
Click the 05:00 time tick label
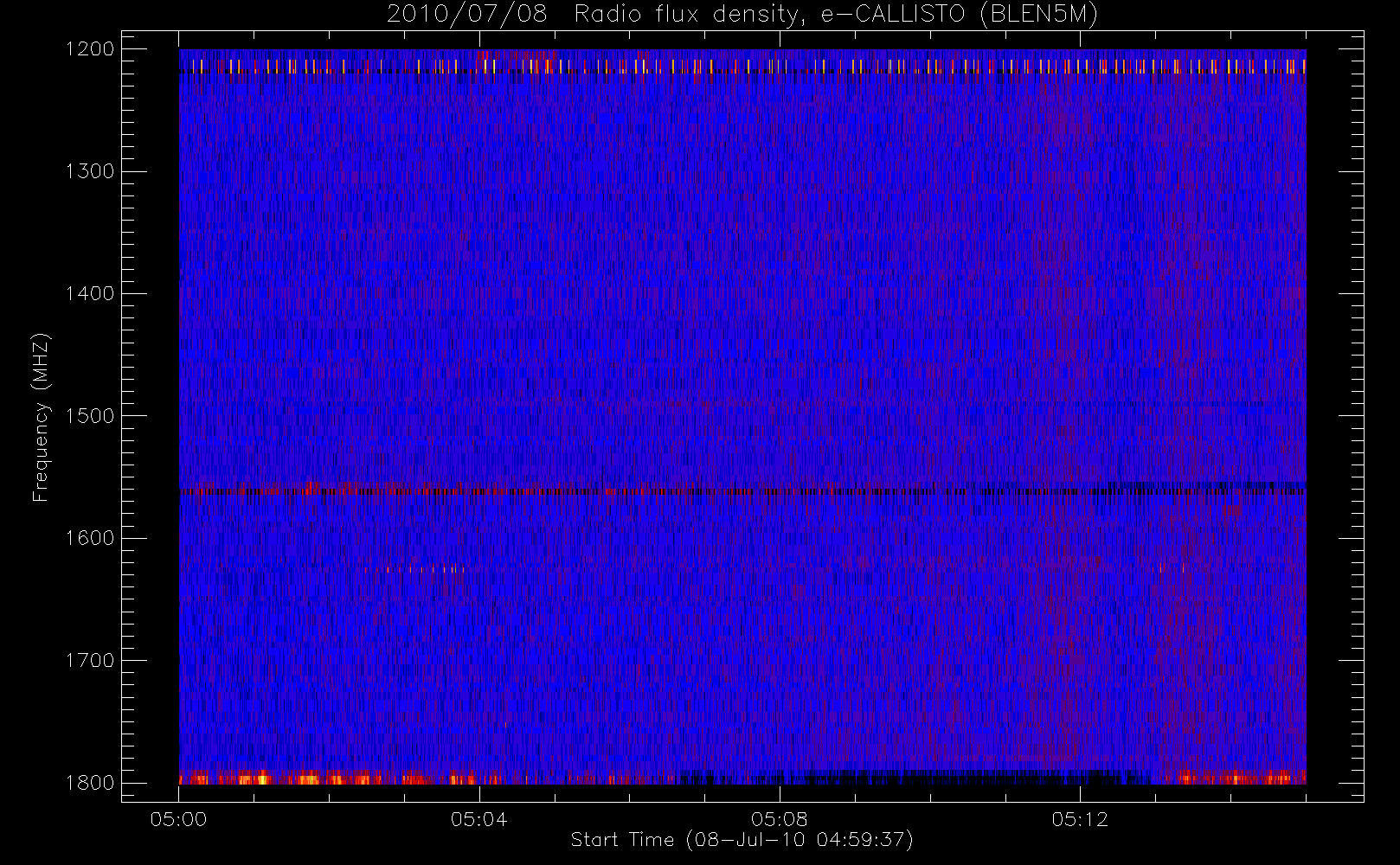178,819
